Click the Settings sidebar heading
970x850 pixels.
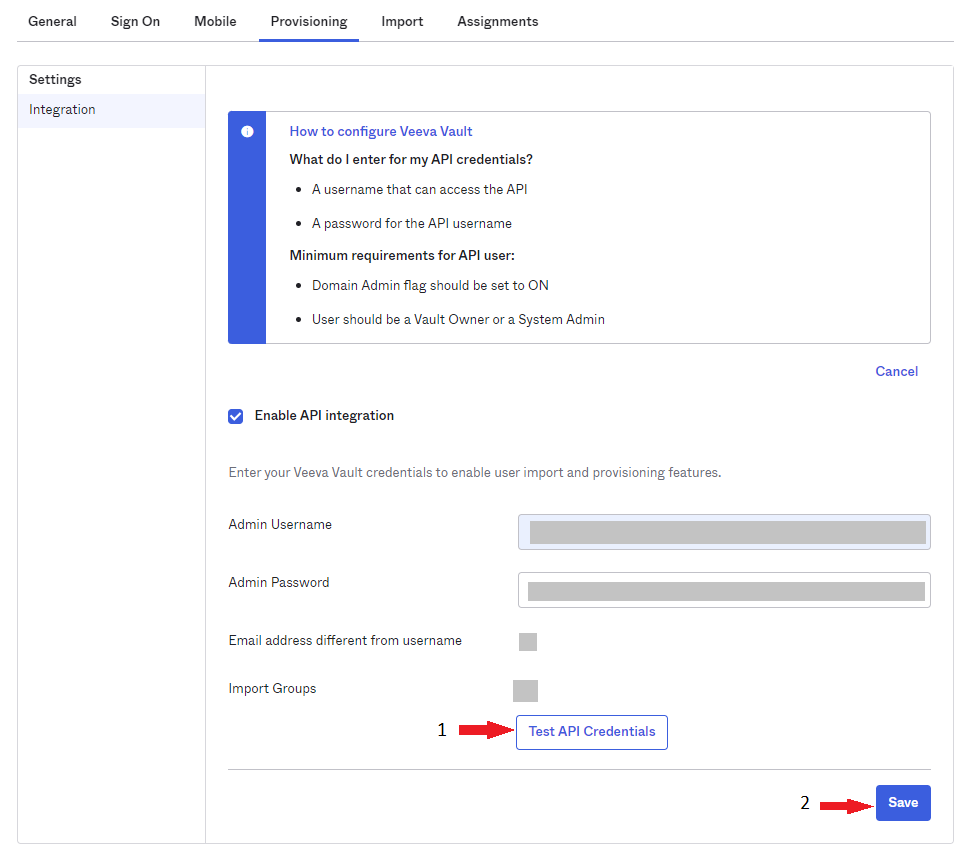(55, 80)
